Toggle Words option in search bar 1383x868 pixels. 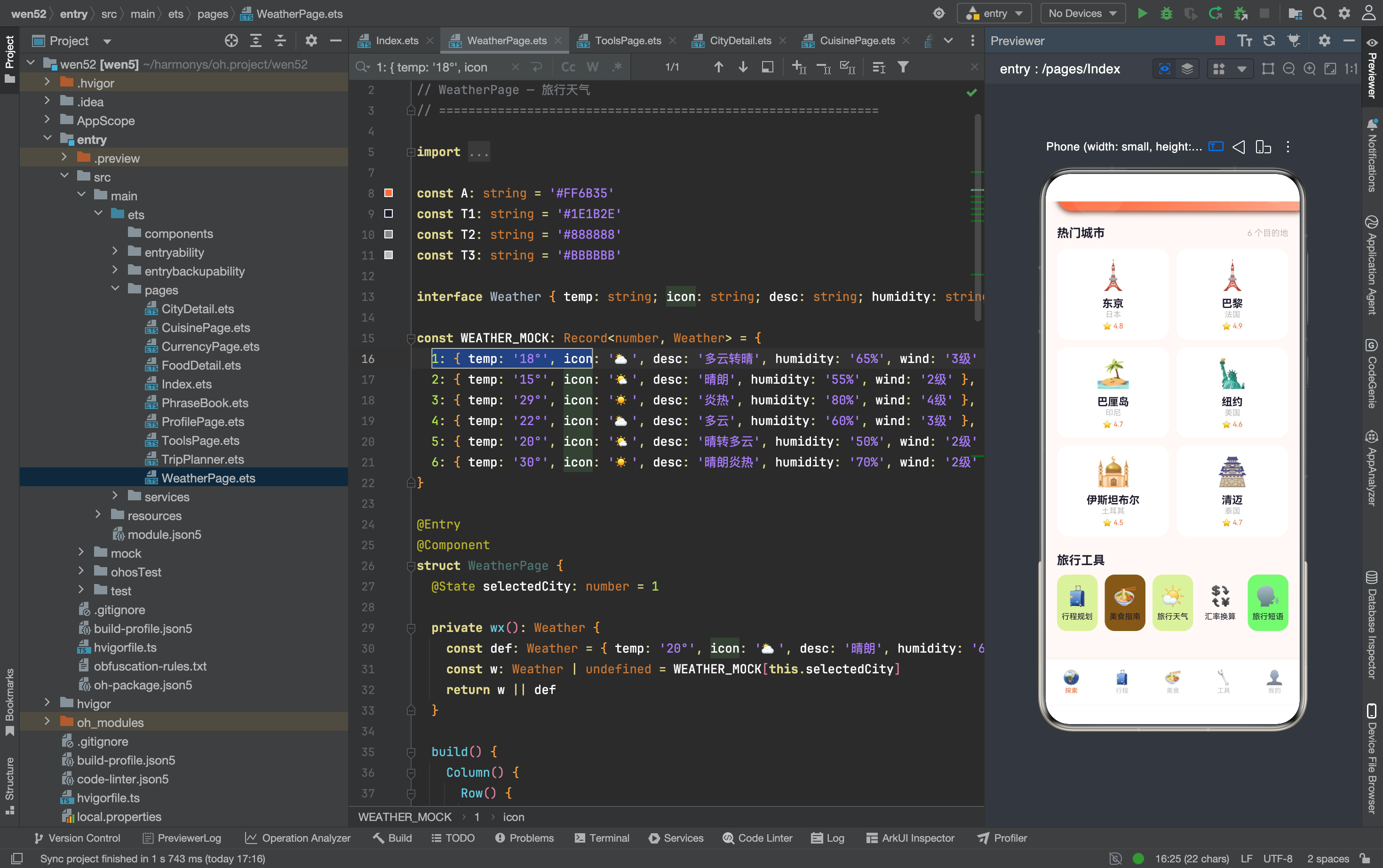pos(592,67)
